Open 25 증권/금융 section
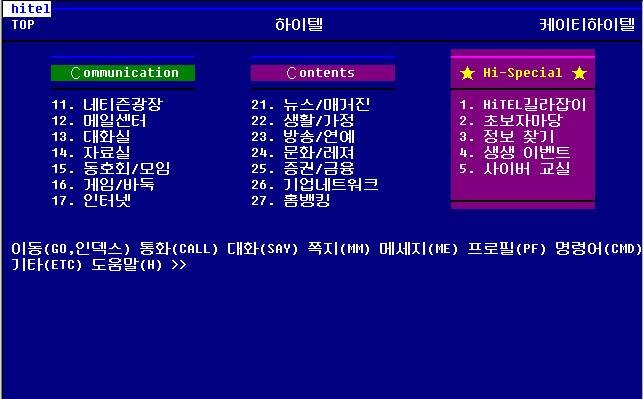This screenshot has height=399, width=643. (x=303, y=169)
